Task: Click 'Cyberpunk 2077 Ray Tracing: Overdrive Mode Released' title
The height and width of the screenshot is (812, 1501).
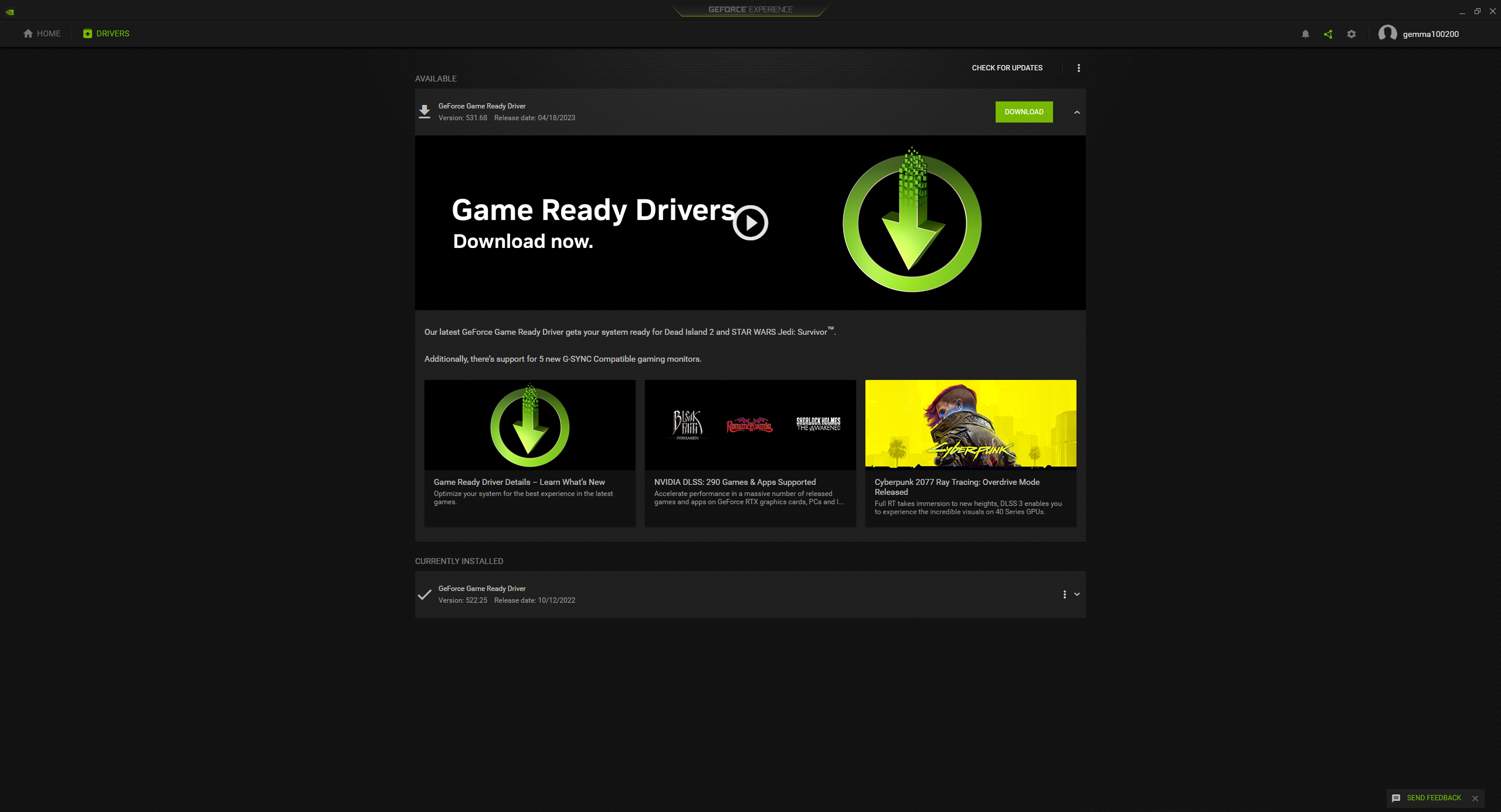Action: point(957,487)
